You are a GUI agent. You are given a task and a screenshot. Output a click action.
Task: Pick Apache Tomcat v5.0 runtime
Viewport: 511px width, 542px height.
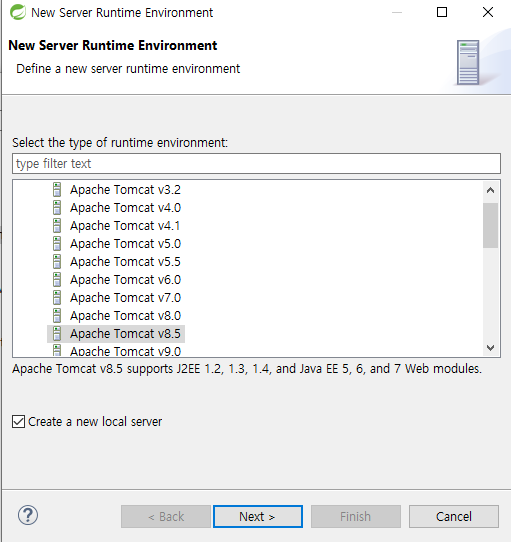(125, 244)
